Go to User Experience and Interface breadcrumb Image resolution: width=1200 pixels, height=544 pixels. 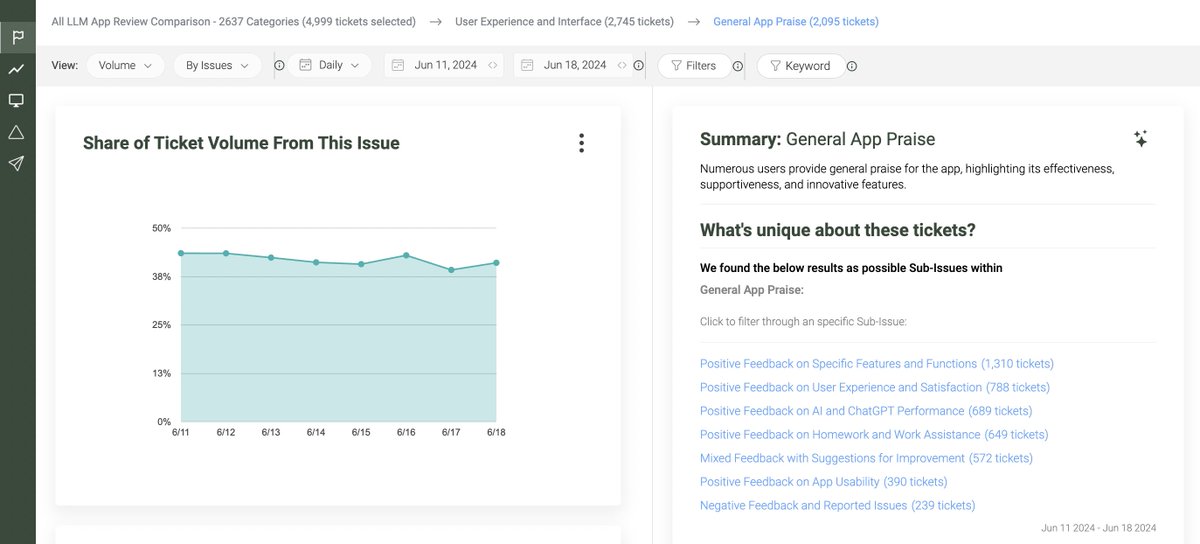pos(564,21)
